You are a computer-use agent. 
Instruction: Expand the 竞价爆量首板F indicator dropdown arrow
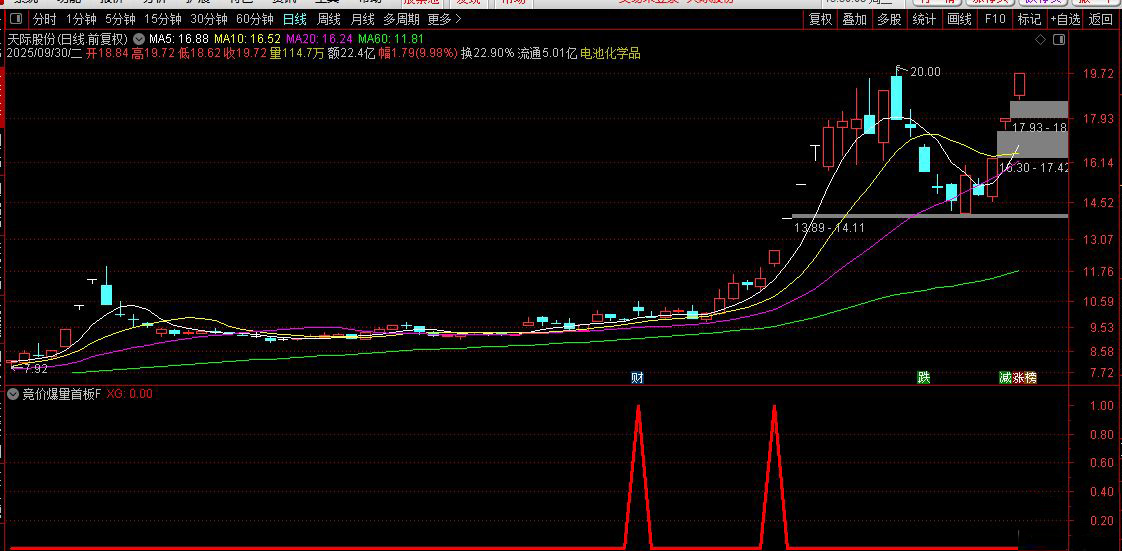13,394
